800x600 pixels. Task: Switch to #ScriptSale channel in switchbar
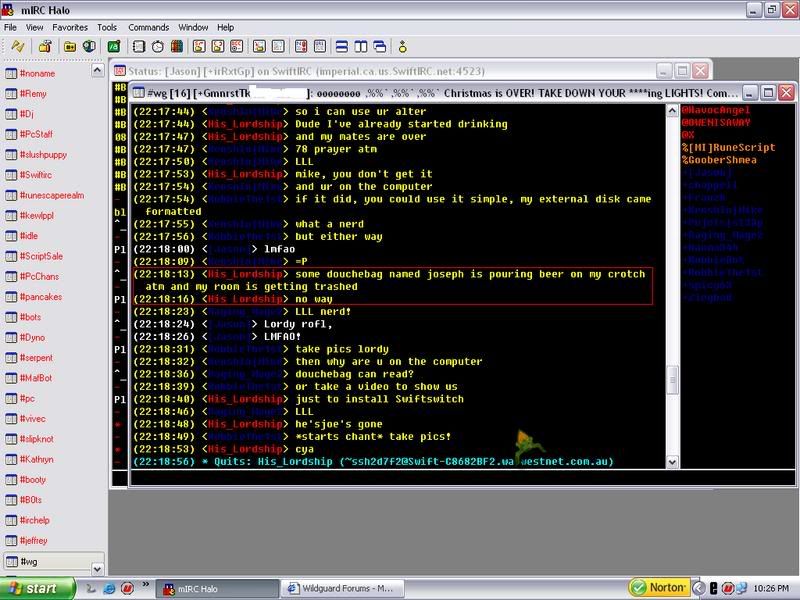41,256
